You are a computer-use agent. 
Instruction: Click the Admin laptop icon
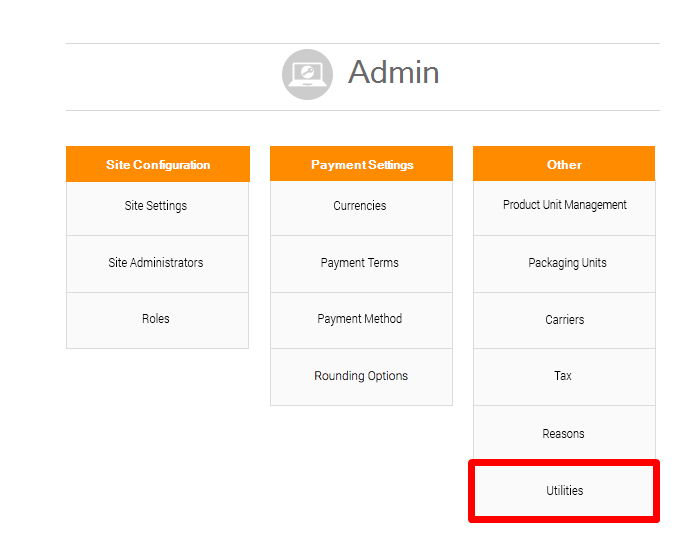[307, 74]
